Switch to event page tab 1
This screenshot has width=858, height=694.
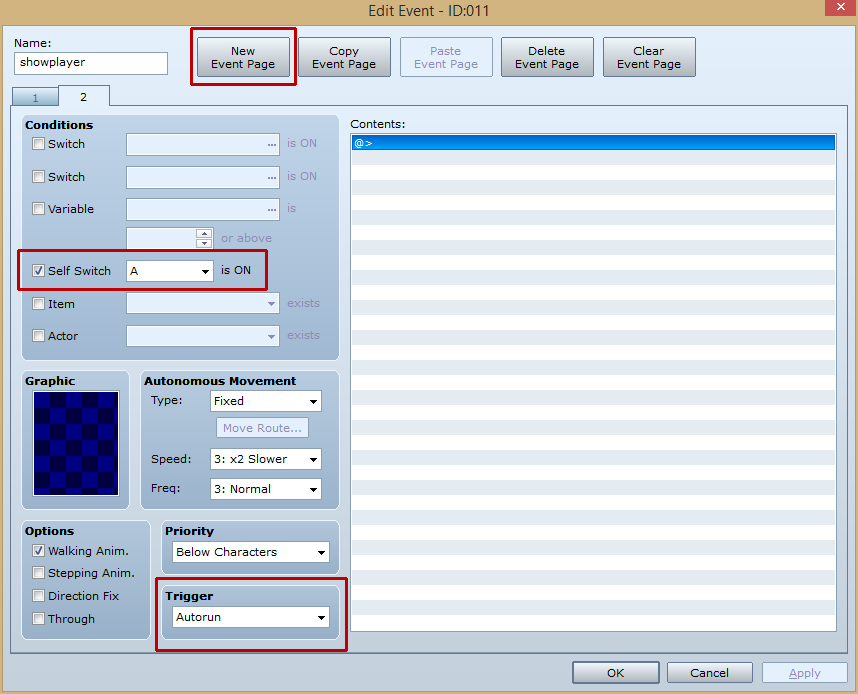(36, 97)
